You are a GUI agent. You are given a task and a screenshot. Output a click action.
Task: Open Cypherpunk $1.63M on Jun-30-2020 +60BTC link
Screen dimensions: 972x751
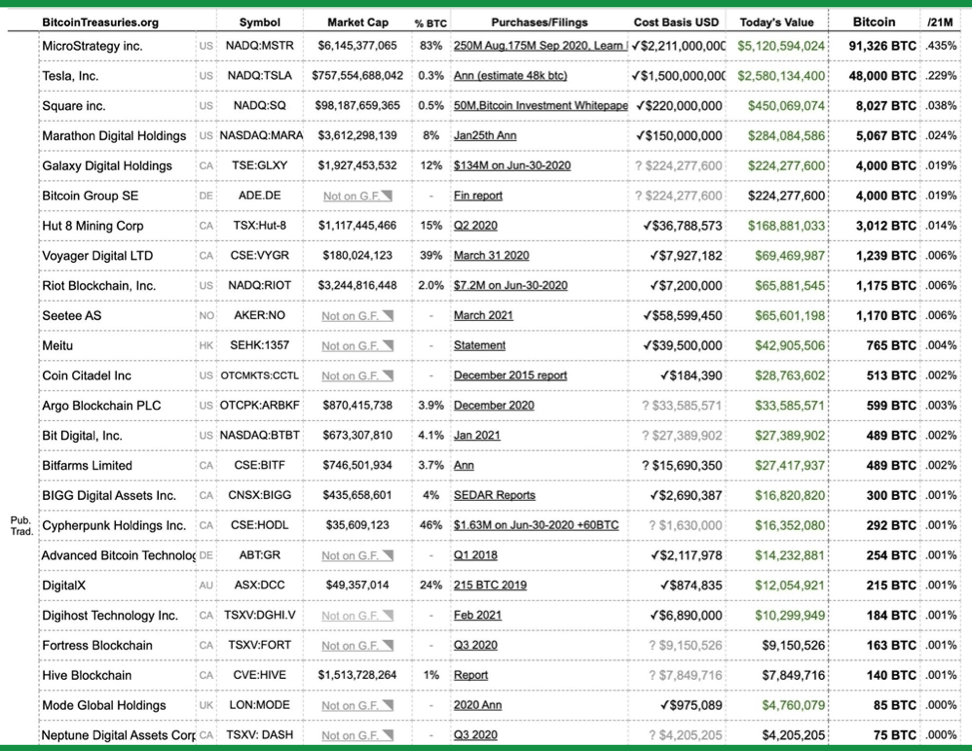point(536,525)
